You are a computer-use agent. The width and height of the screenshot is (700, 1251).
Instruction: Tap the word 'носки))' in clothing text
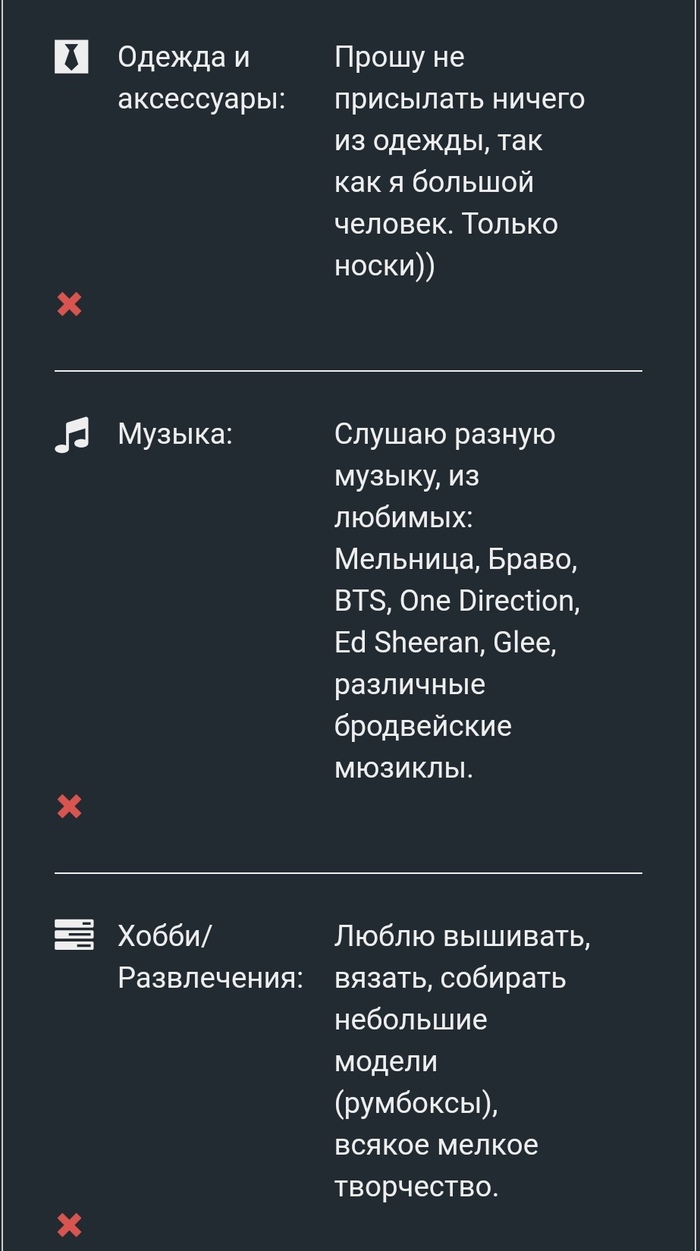tap(384, 265)
